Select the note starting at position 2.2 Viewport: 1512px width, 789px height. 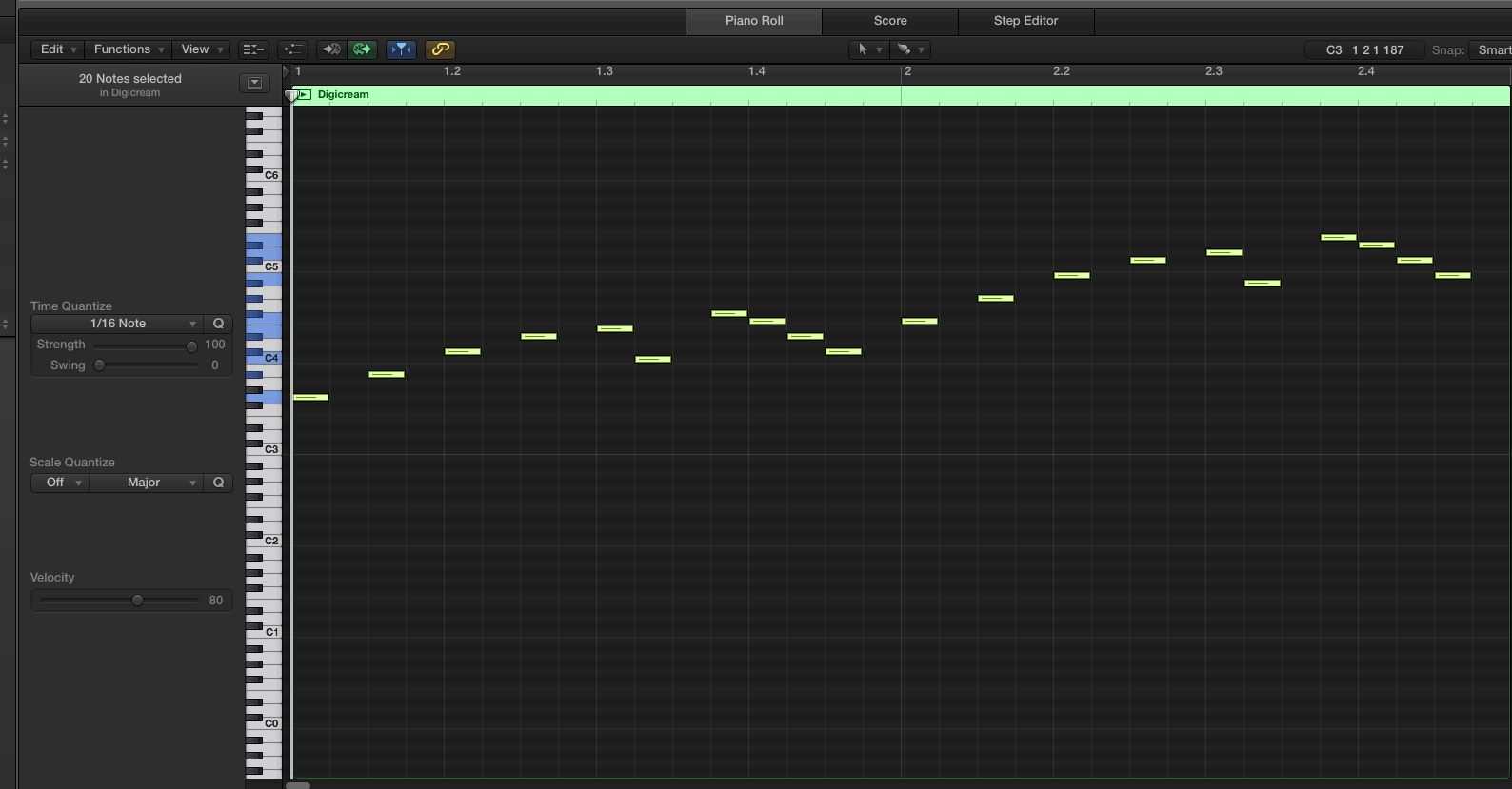1072,275
